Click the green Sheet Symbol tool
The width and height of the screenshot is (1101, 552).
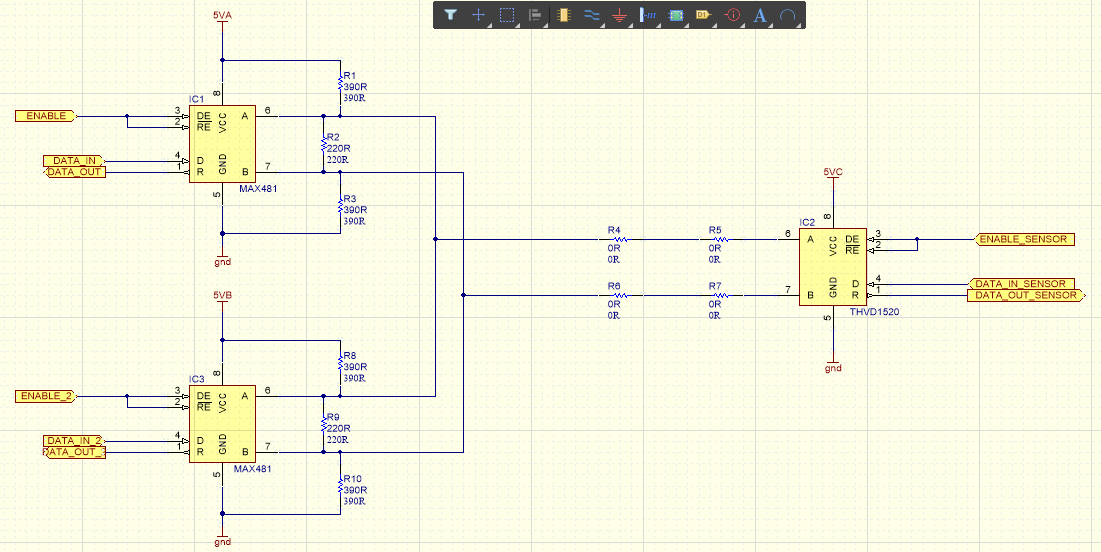click(675, 15)
